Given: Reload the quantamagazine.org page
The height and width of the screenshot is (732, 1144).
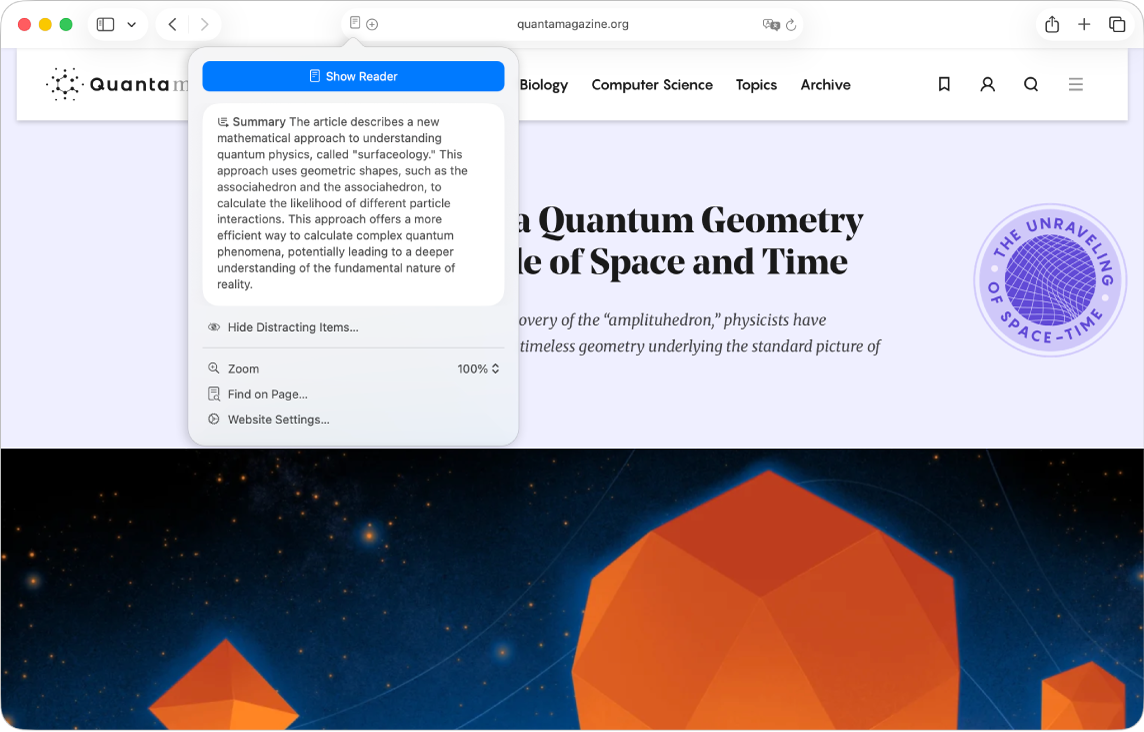Looking at the screenshot, I should click(x=793, y=23).
